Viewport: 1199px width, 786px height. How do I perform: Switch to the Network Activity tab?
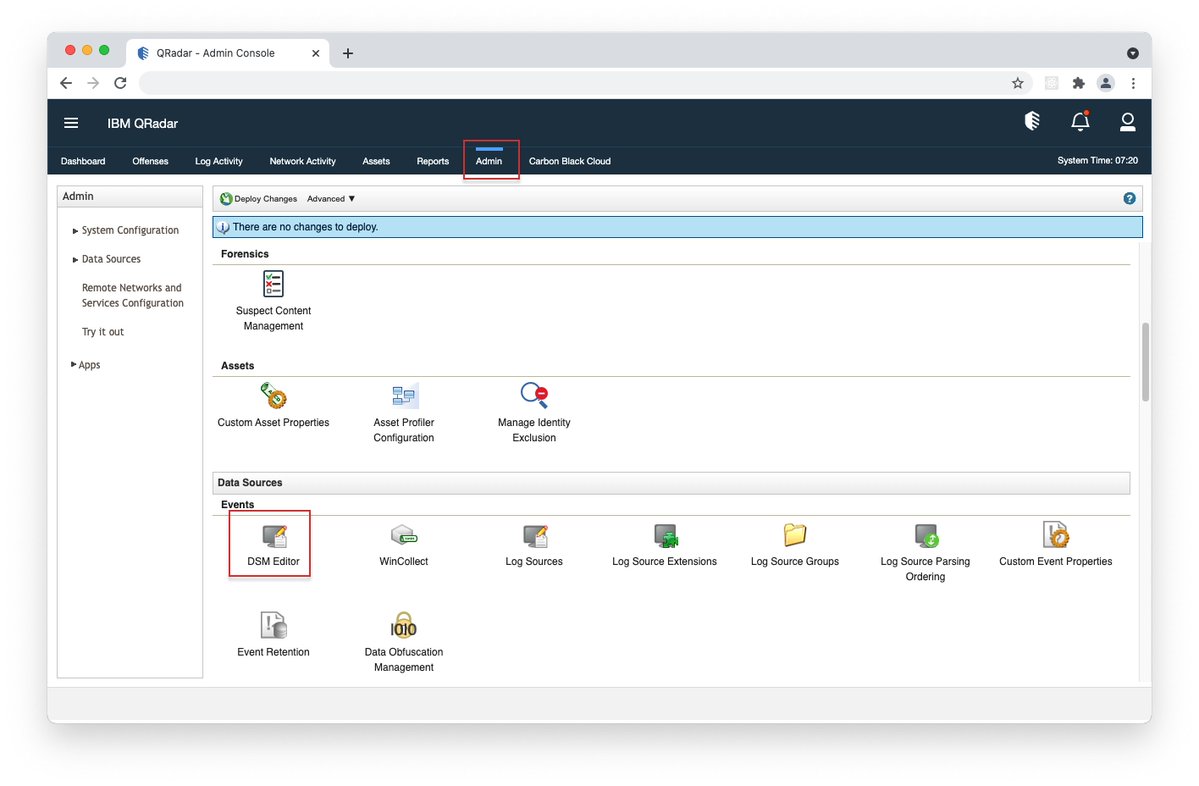pyautogui.click(x=302, y=161)
